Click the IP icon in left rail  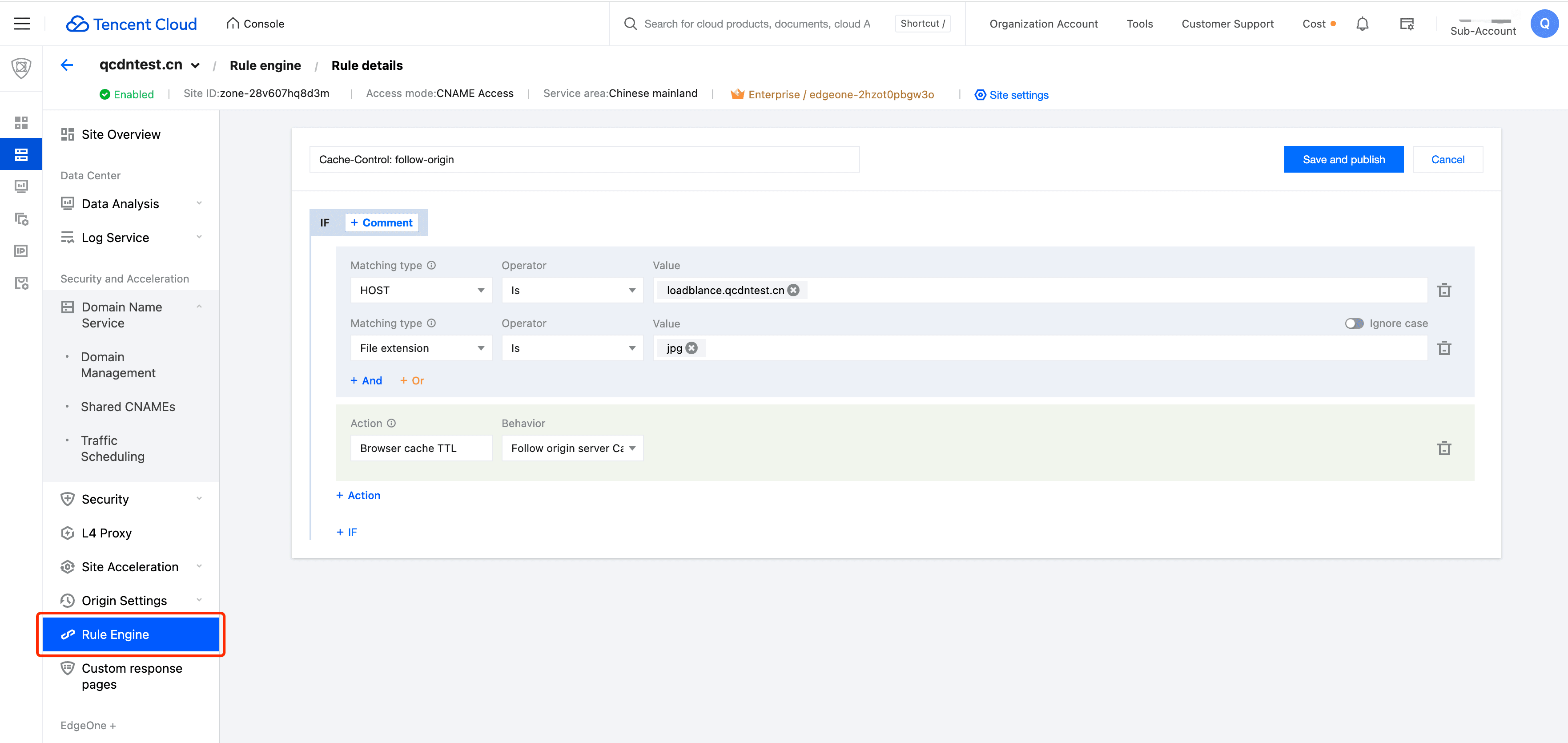[21, 250]
